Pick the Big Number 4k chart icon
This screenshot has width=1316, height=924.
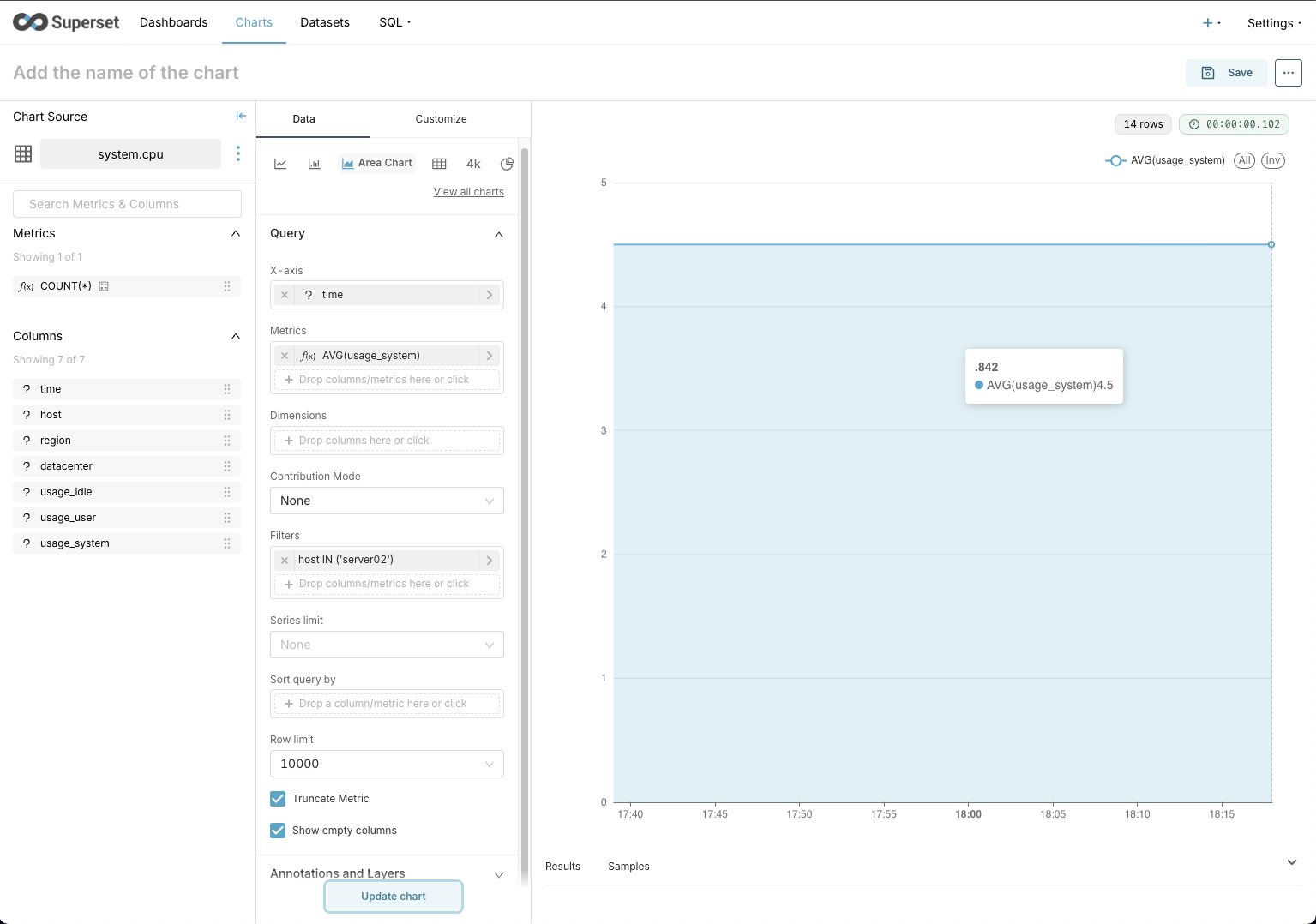pos(473,164)
